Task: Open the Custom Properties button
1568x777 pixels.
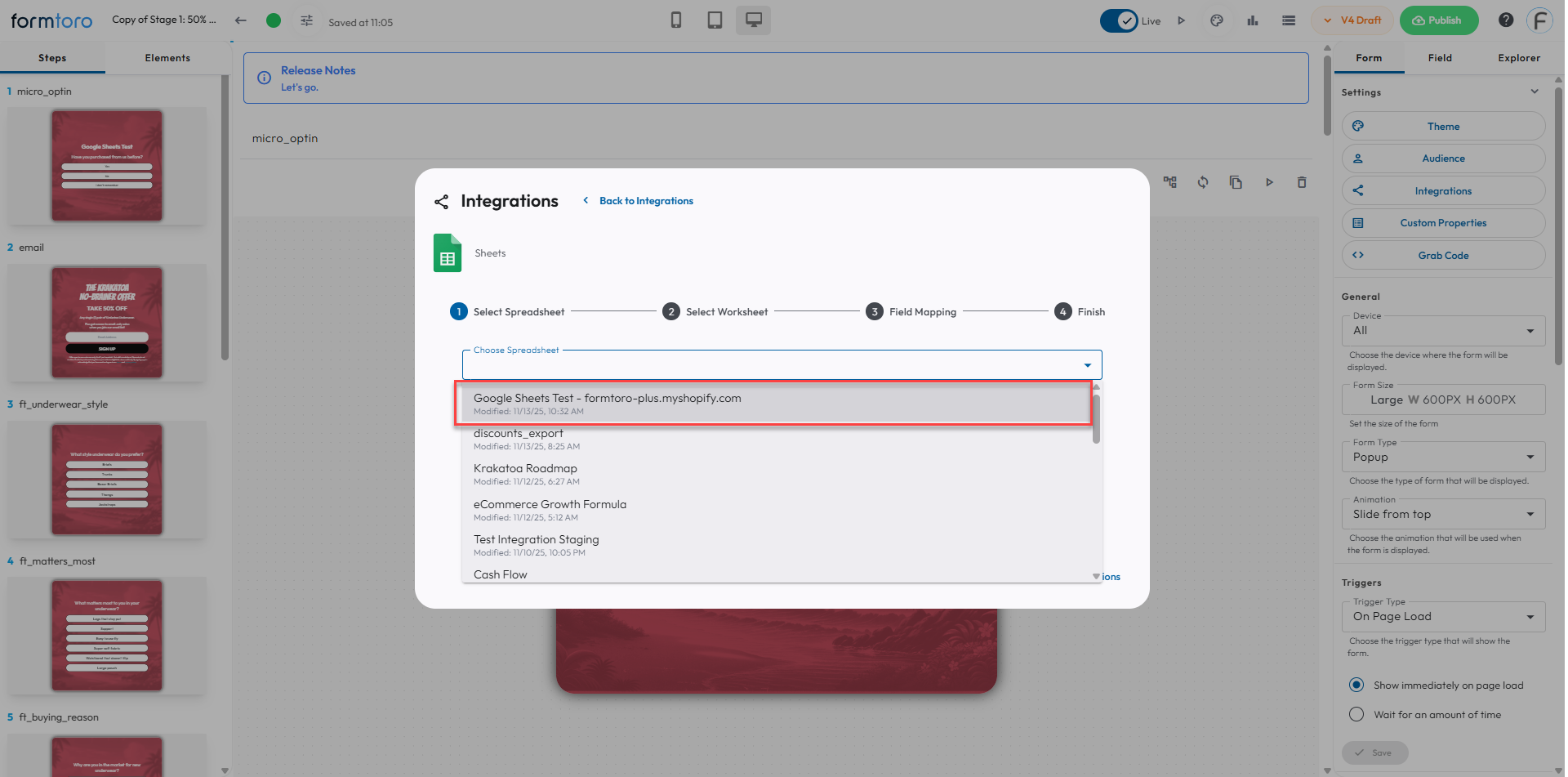Action: point(1443,223)
